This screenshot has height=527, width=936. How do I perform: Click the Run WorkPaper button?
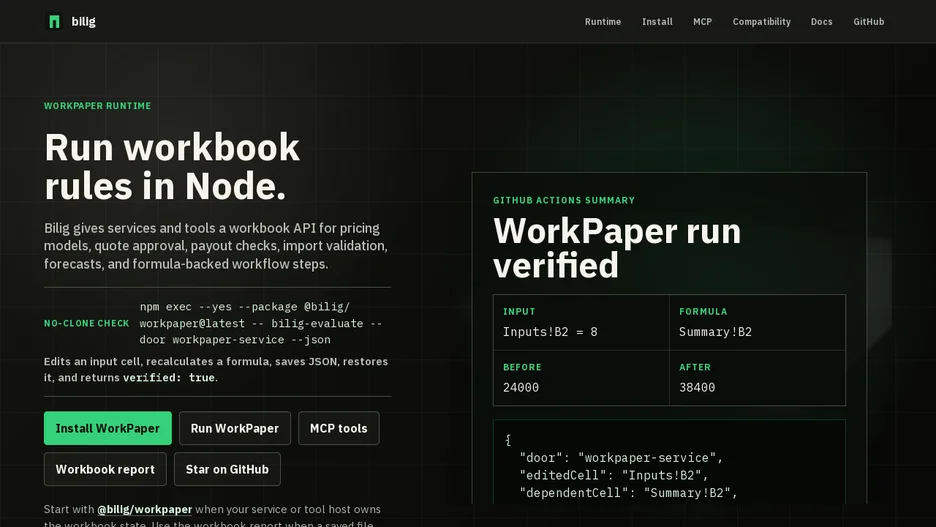(235, 428)
